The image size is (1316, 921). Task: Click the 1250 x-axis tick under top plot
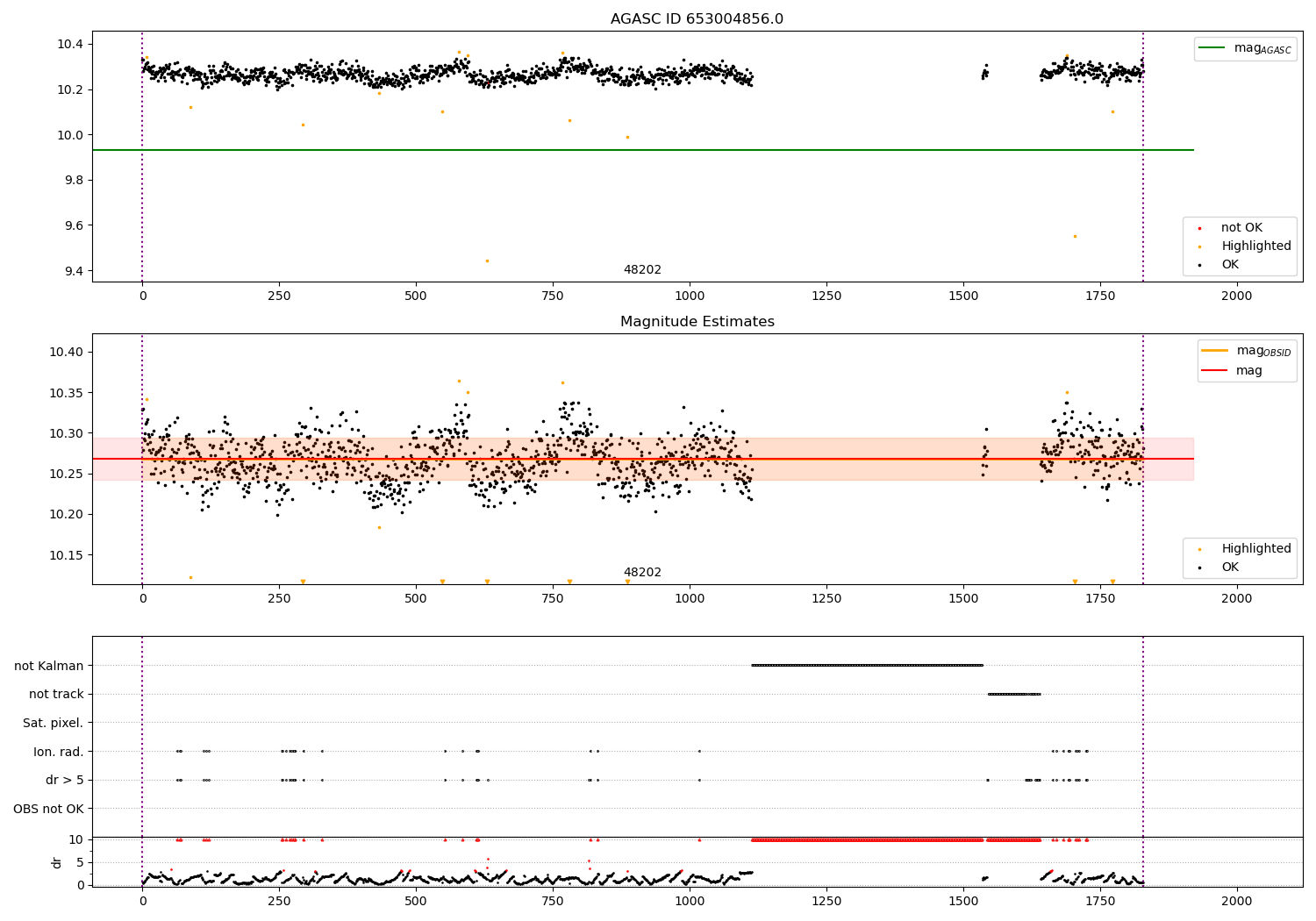coord(826,296)
